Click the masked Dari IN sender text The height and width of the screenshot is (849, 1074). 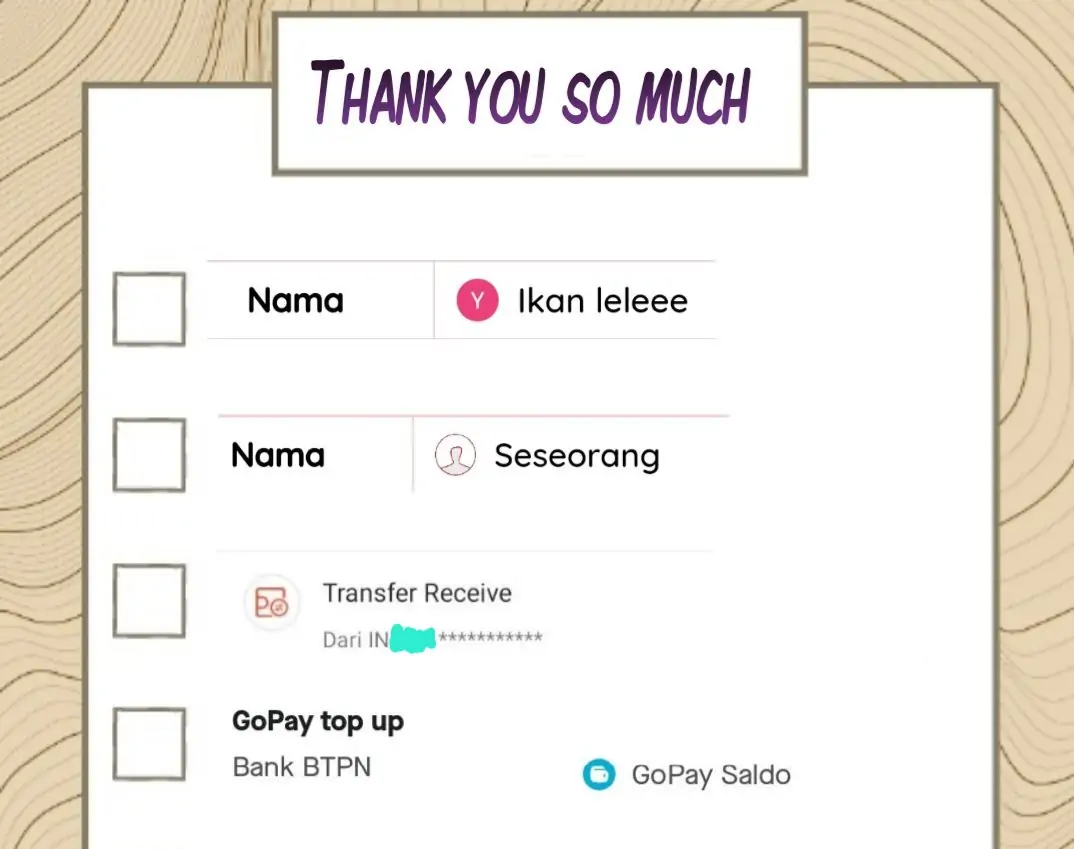pos(432,639)
